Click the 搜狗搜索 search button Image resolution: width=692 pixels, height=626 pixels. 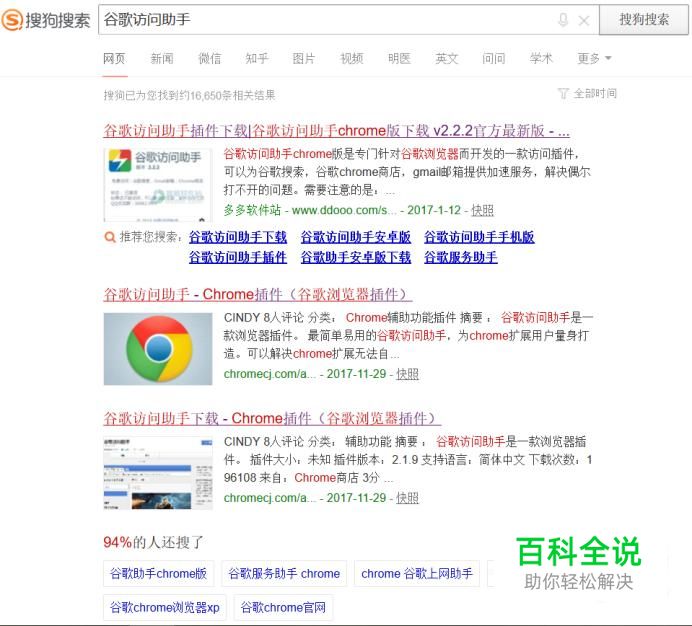coord(643,19)
